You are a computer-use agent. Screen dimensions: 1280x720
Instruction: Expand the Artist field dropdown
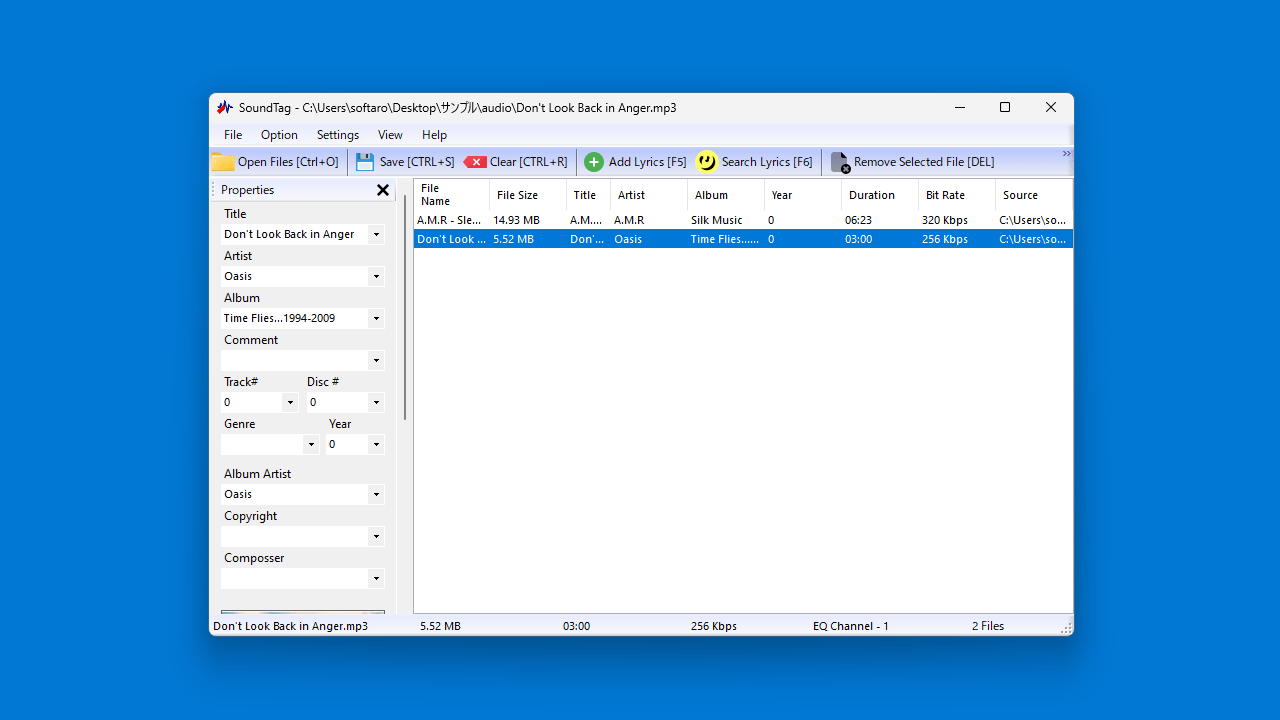(376, 276)
